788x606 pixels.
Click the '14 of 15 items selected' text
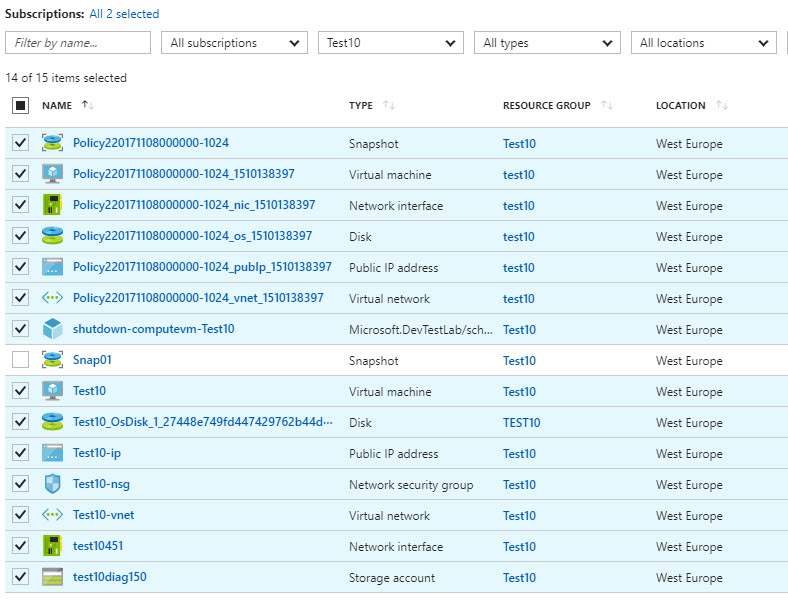tap(66, 78)
